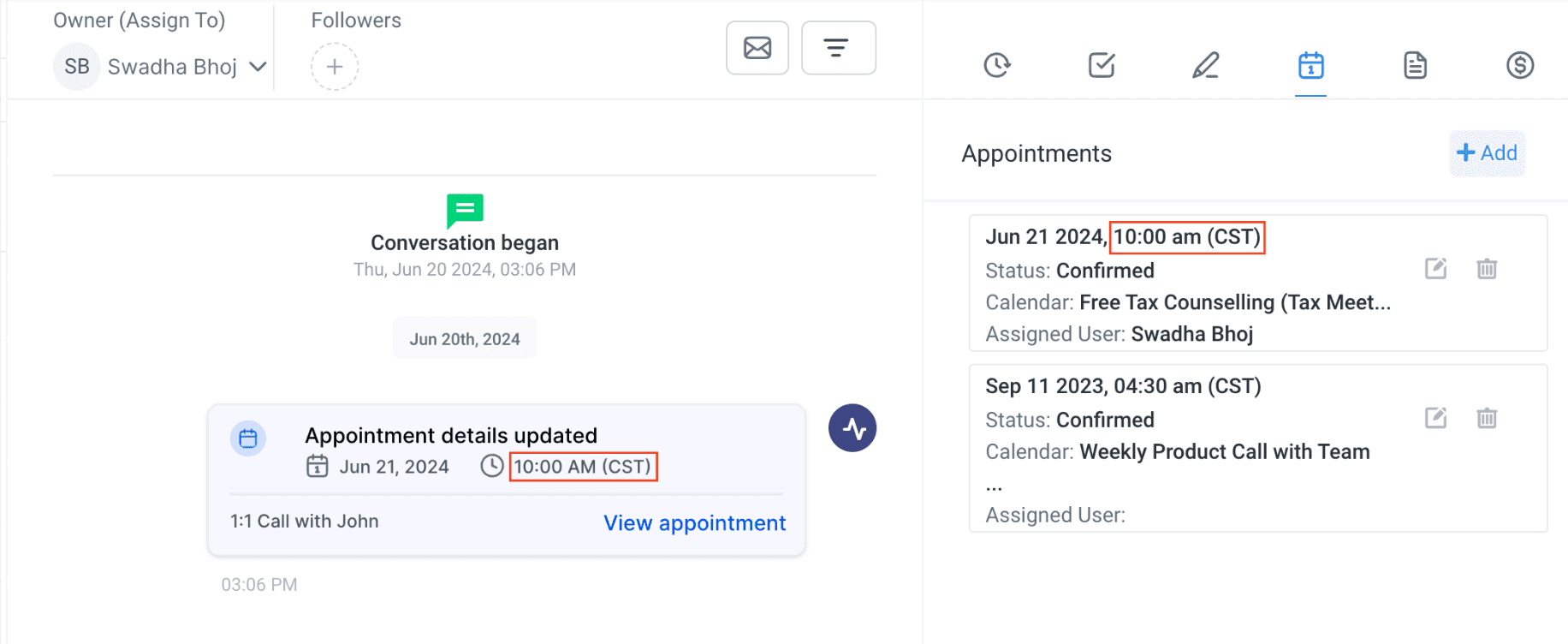
Task: Click the SB owner avatar
Action: coord(77,67)
